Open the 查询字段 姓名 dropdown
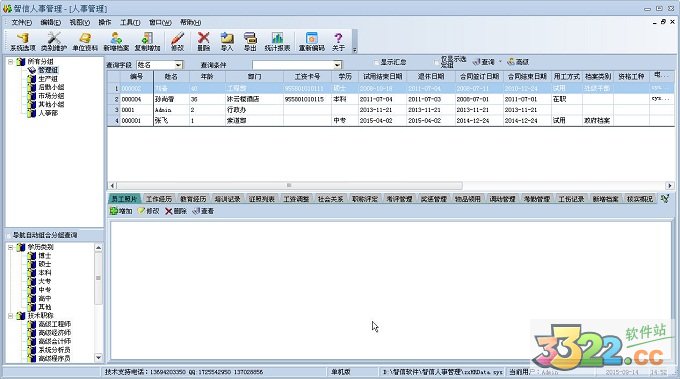 [x=178, y=65]
